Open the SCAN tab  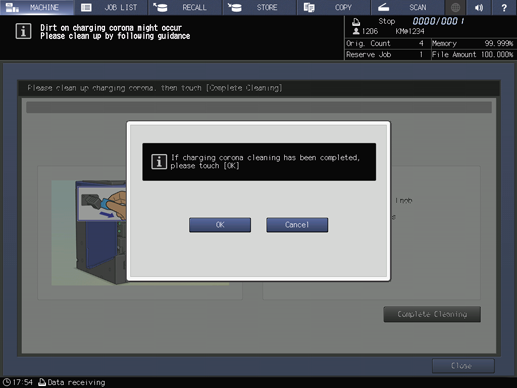[408, 7]
